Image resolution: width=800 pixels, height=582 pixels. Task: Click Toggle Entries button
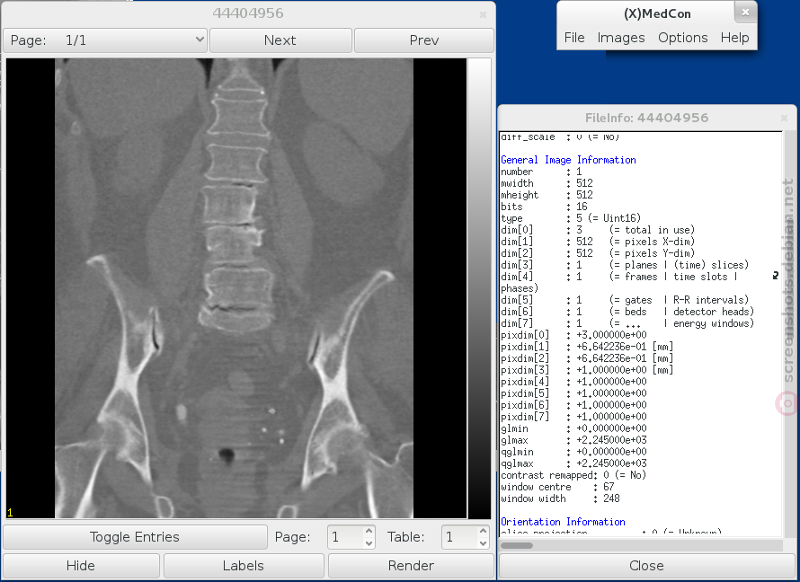(x=135, y=537)
